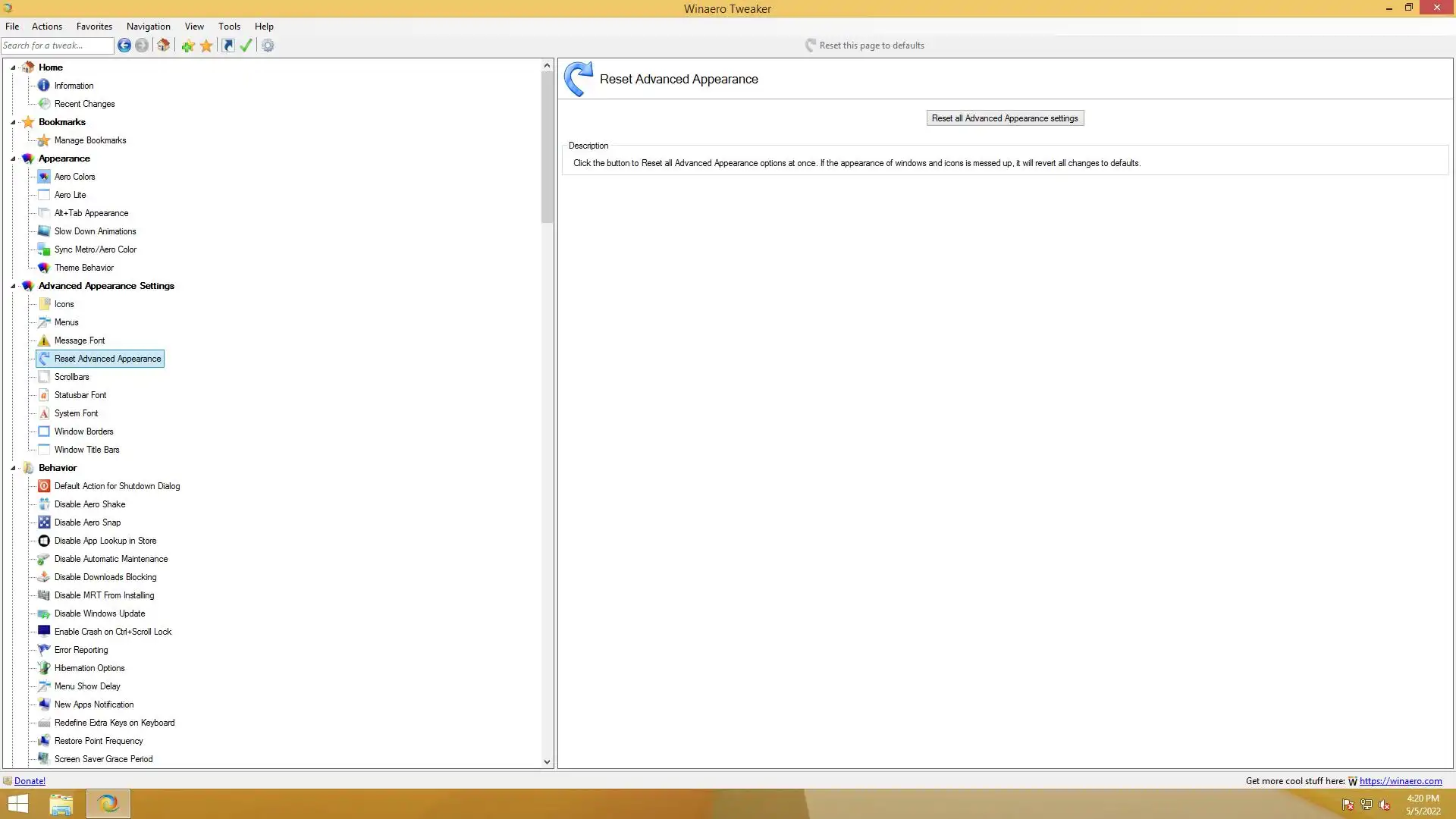Click Internet Explorer icon in taskbar

coord(108,803)
